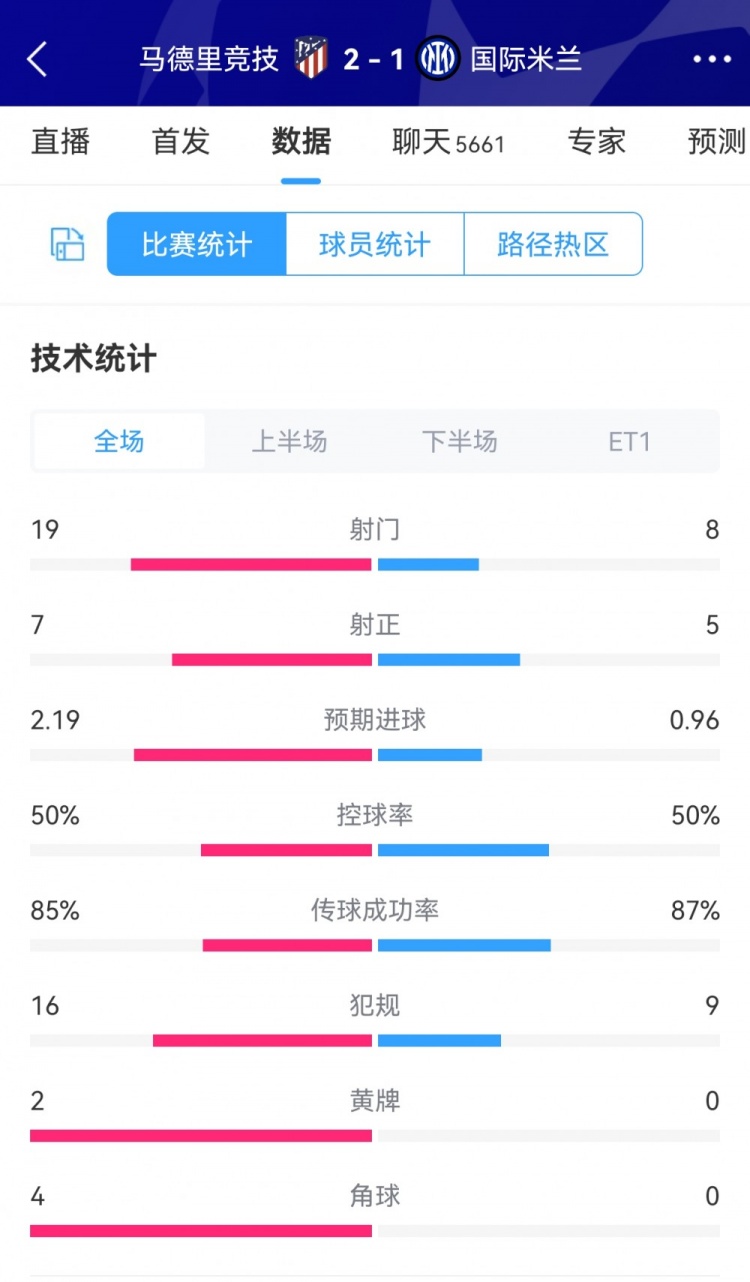Tap the 马德里竞技 team name
The width and height of the screenshot is (750, 1282).
pos(209,59)
